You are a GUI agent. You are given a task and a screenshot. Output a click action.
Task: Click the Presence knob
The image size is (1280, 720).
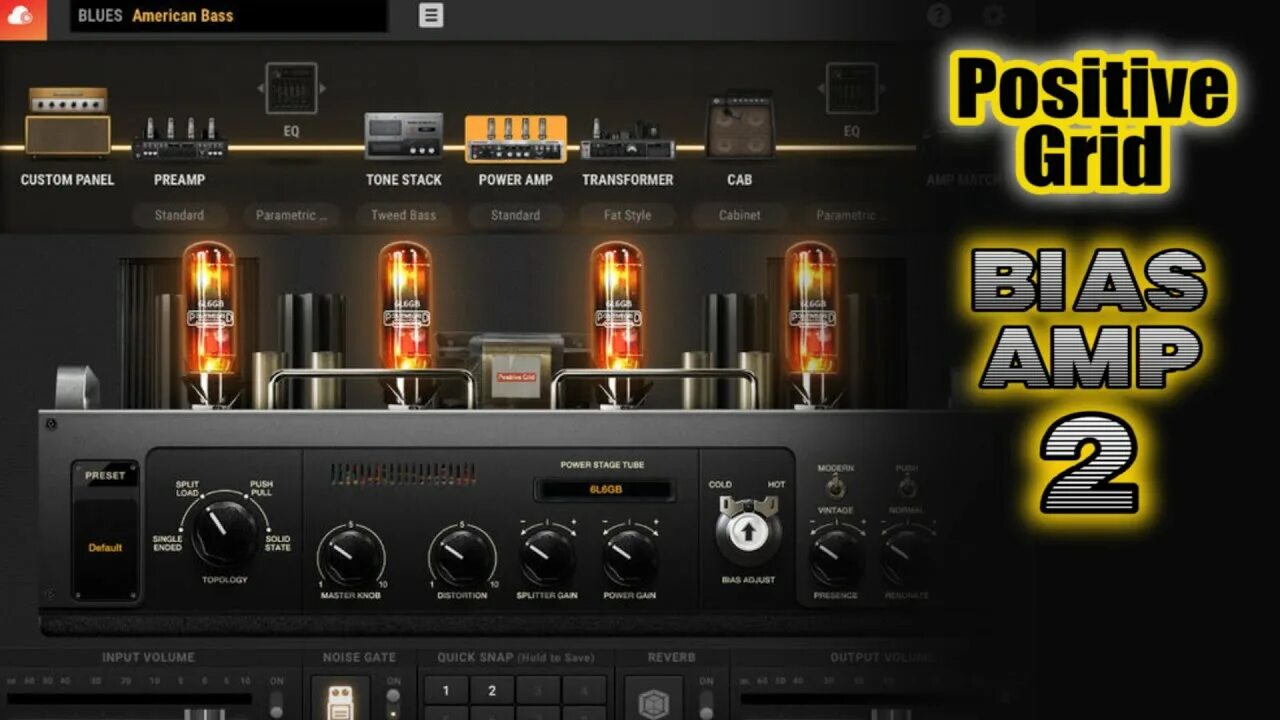836,557
